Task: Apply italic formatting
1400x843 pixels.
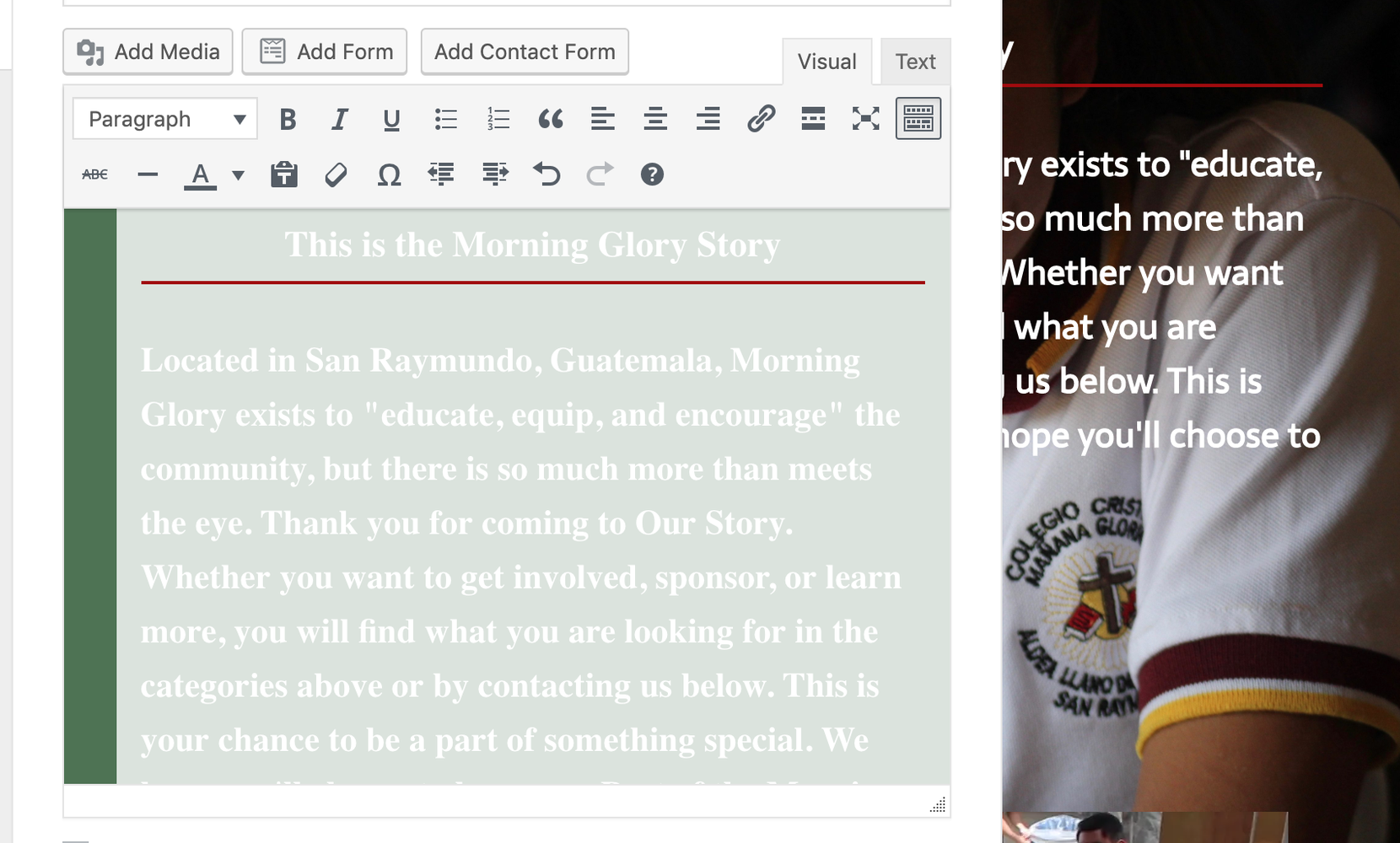Action: click(x=339, y=119)
